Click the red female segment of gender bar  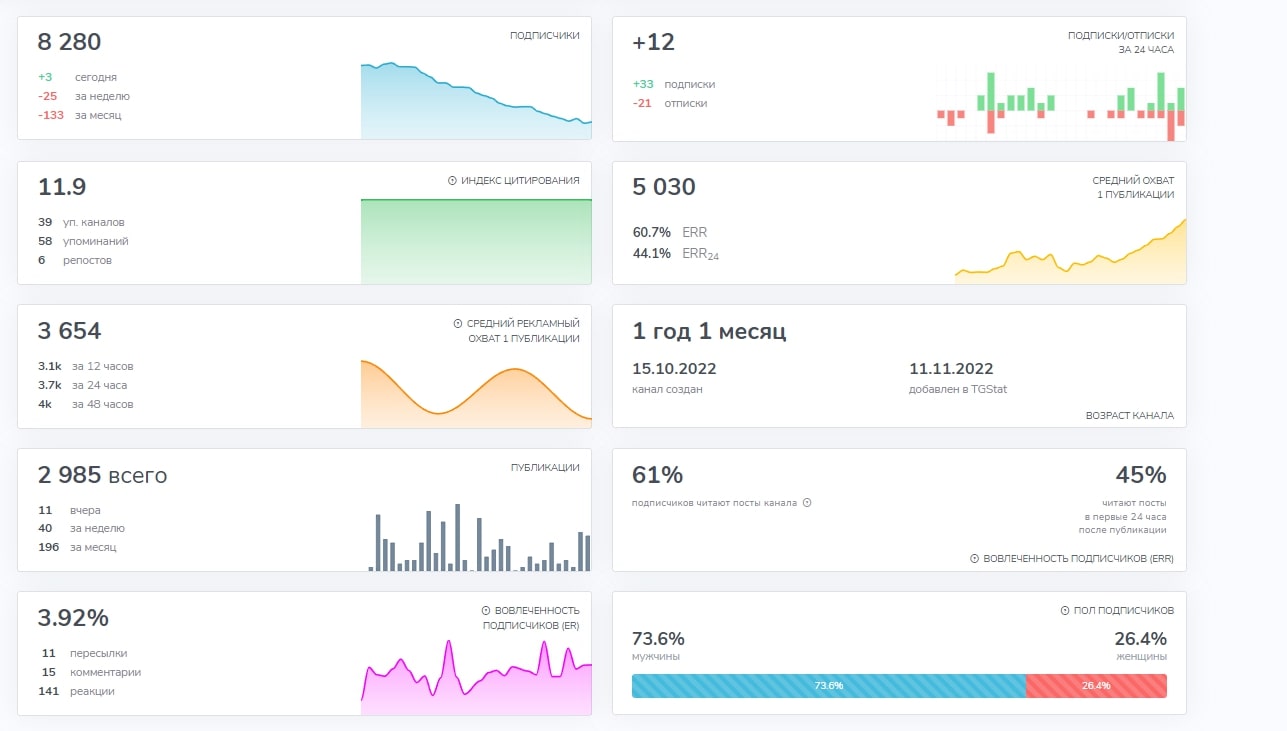click(1096, 686)
